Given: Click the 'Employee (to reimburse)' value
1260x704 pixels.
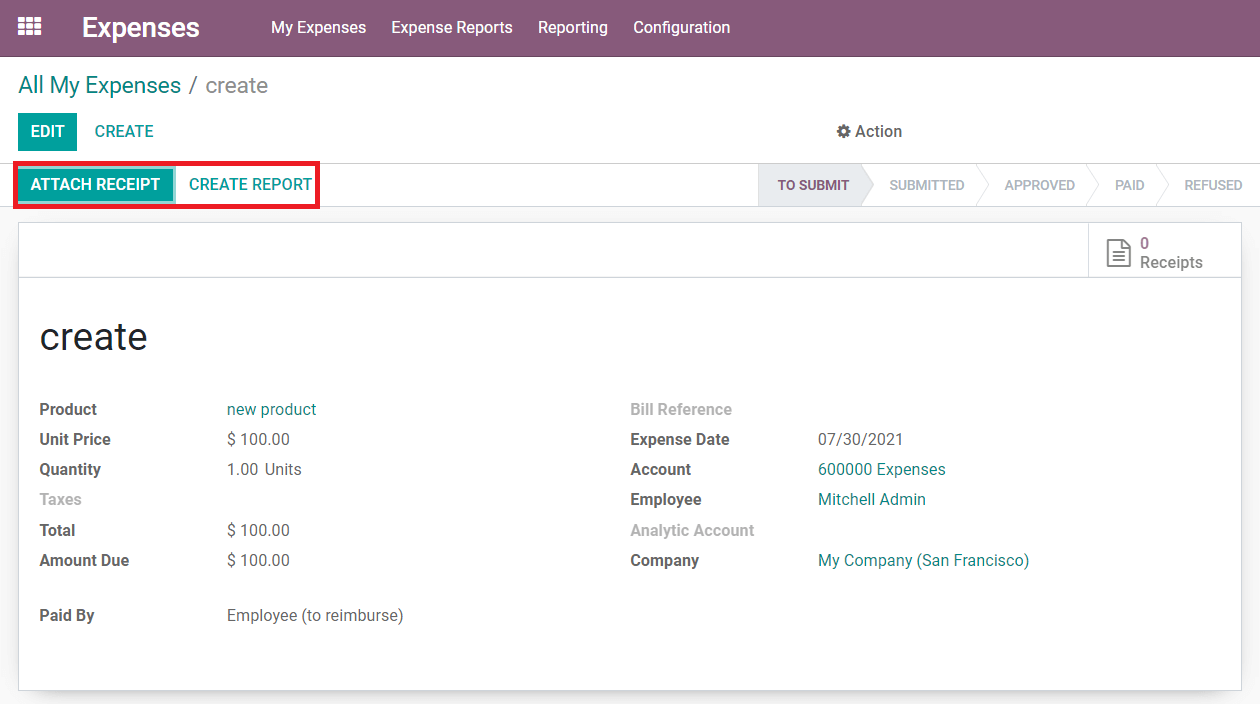Looking at the screenshot, I should [x=315, y=616].
